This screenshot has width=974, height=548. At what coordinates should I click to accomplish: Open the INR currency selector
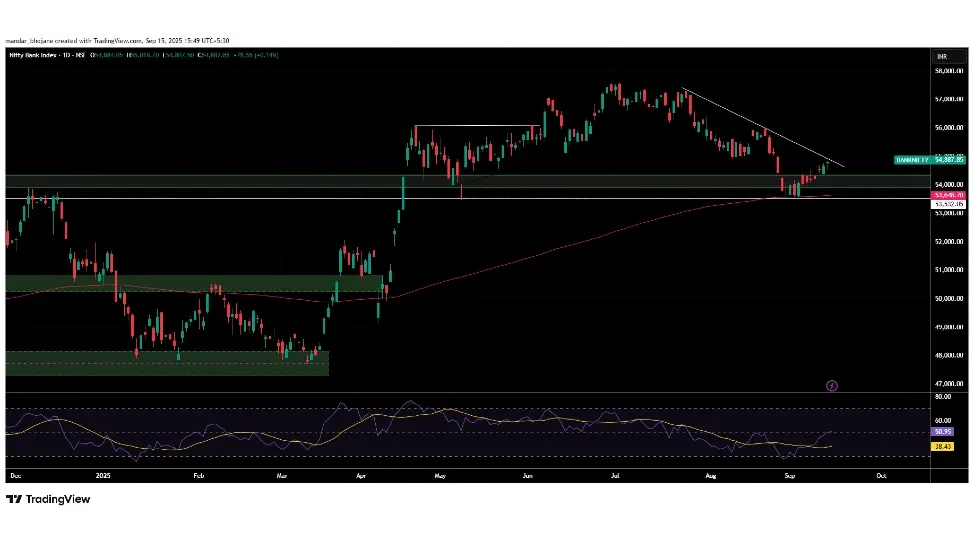(x=950, y=57)
